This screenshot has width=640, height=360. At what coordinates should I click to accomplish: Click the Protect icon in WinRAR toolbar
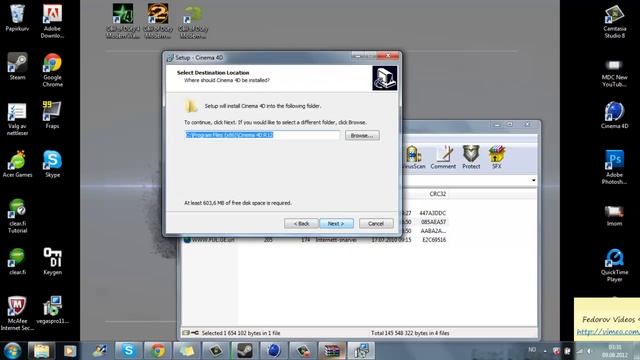coord(471,157)
